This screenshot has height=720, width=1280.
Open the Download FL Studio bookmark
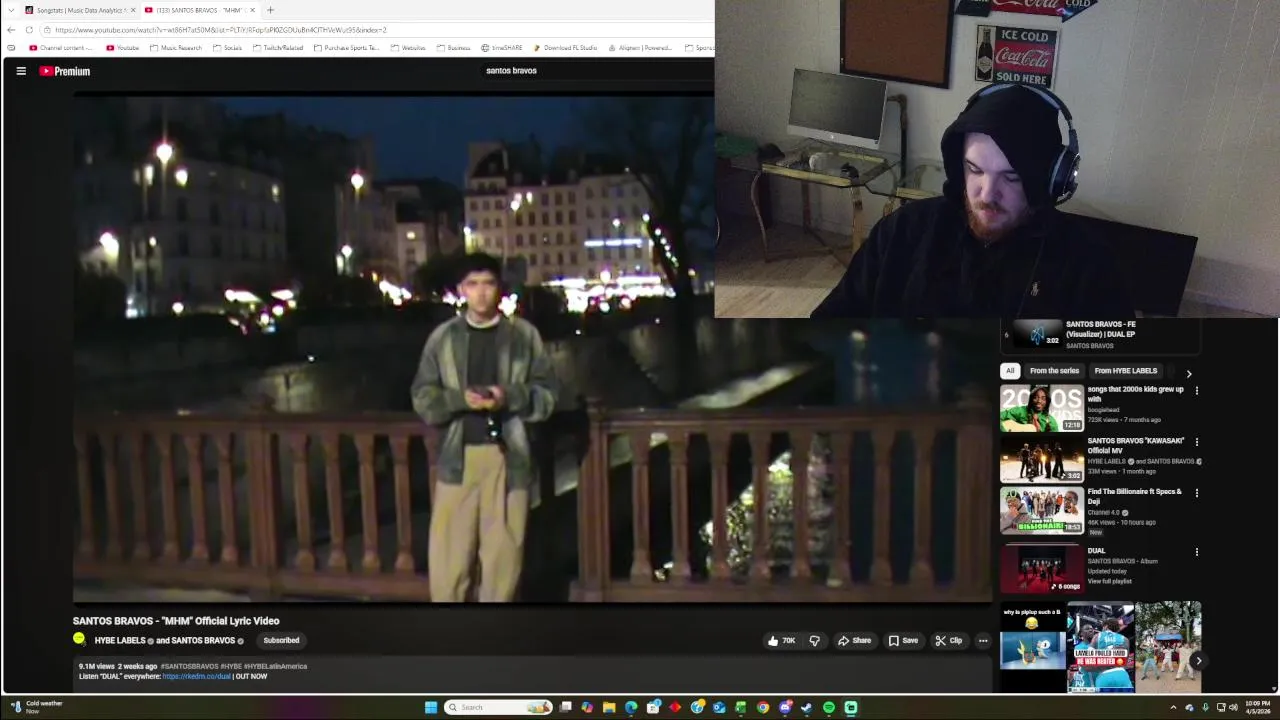(566, 48)
